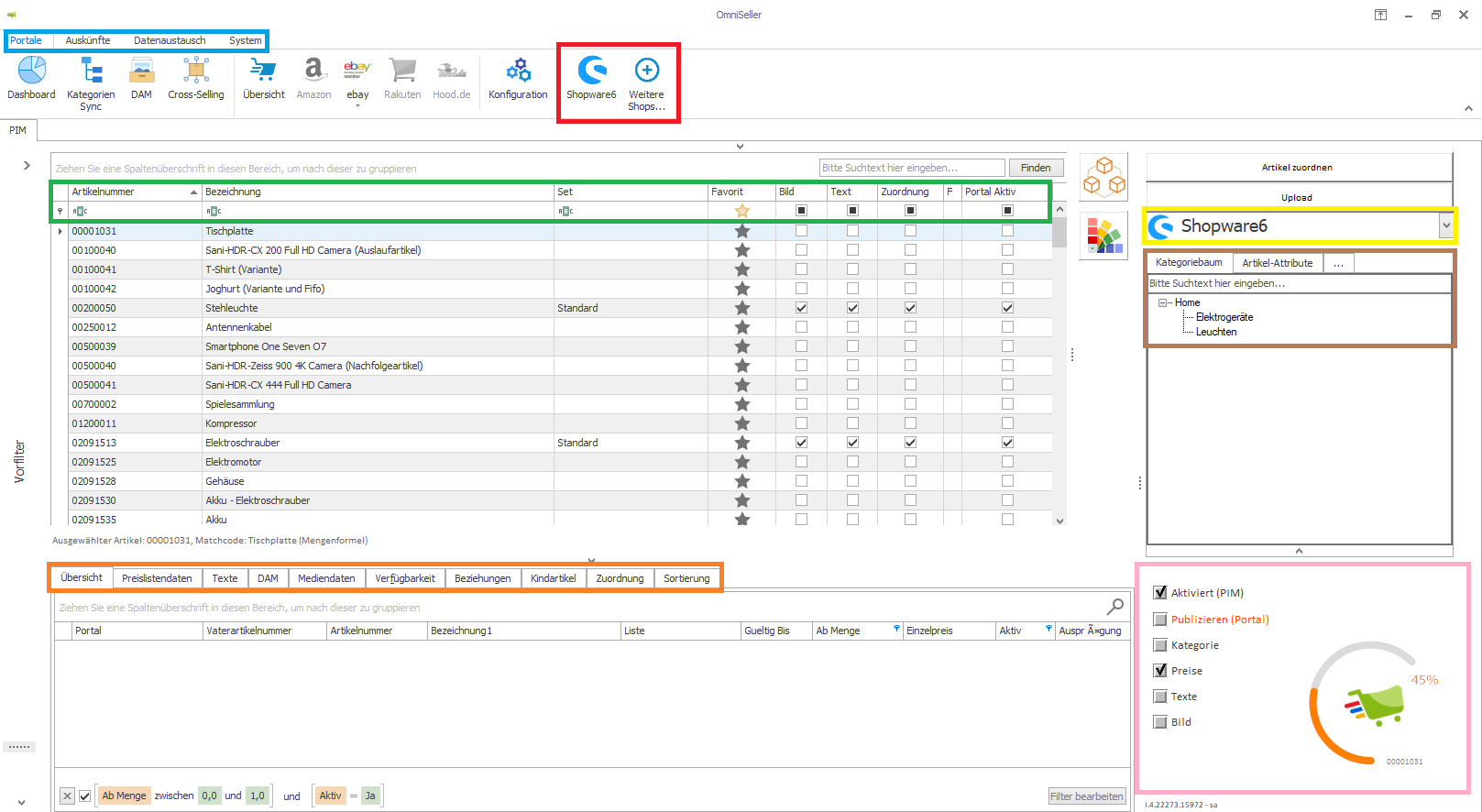Expand the Vorfilter side panel arrow
Viewport: 1482px width, 812px height.
tap(27, 166)
